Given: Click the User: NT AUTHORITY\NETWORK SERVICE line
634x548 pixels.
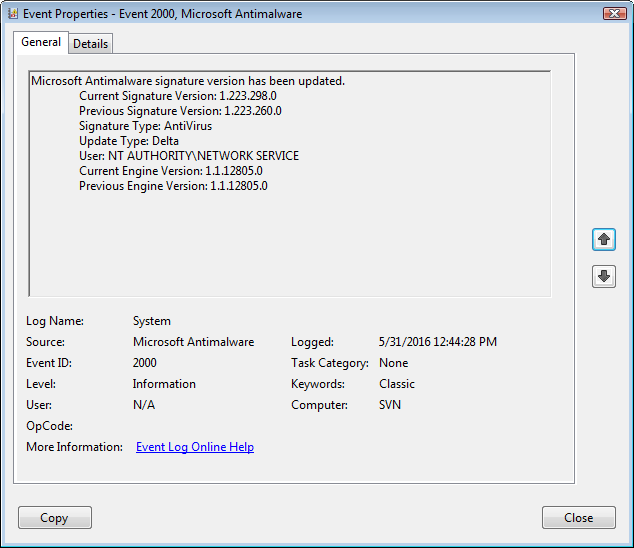Looking at the screenshot, I should (x=189, y=156).
